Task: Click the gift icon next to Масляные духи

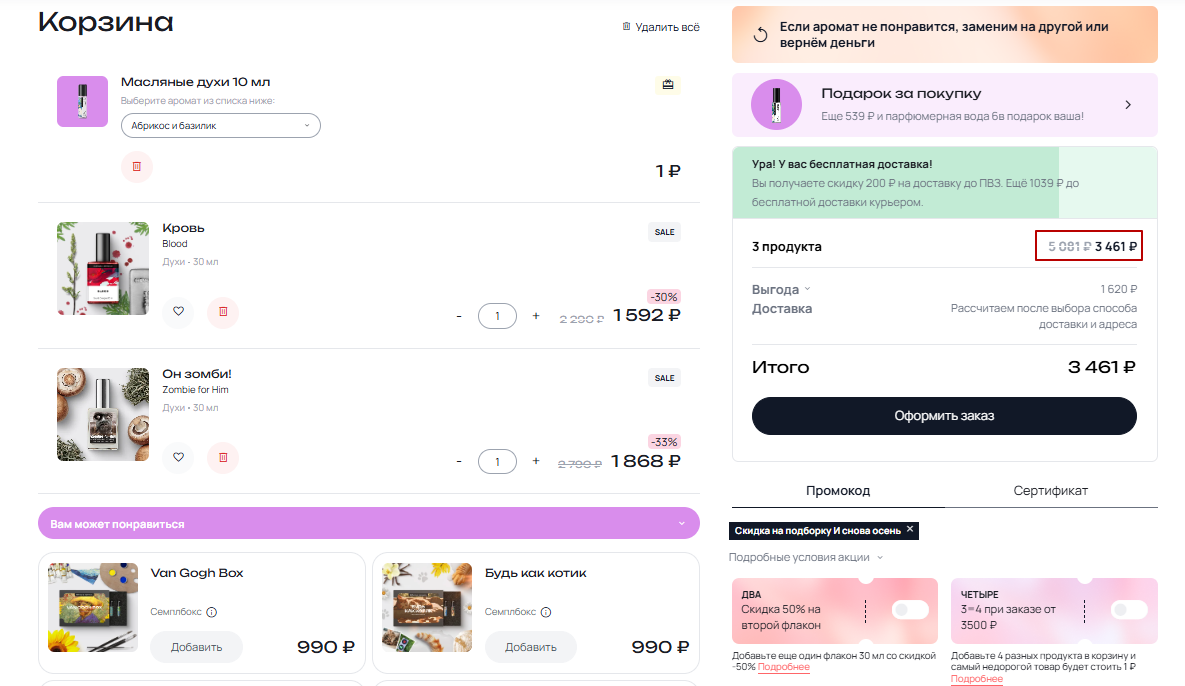Action: click(x=669, y=84)
